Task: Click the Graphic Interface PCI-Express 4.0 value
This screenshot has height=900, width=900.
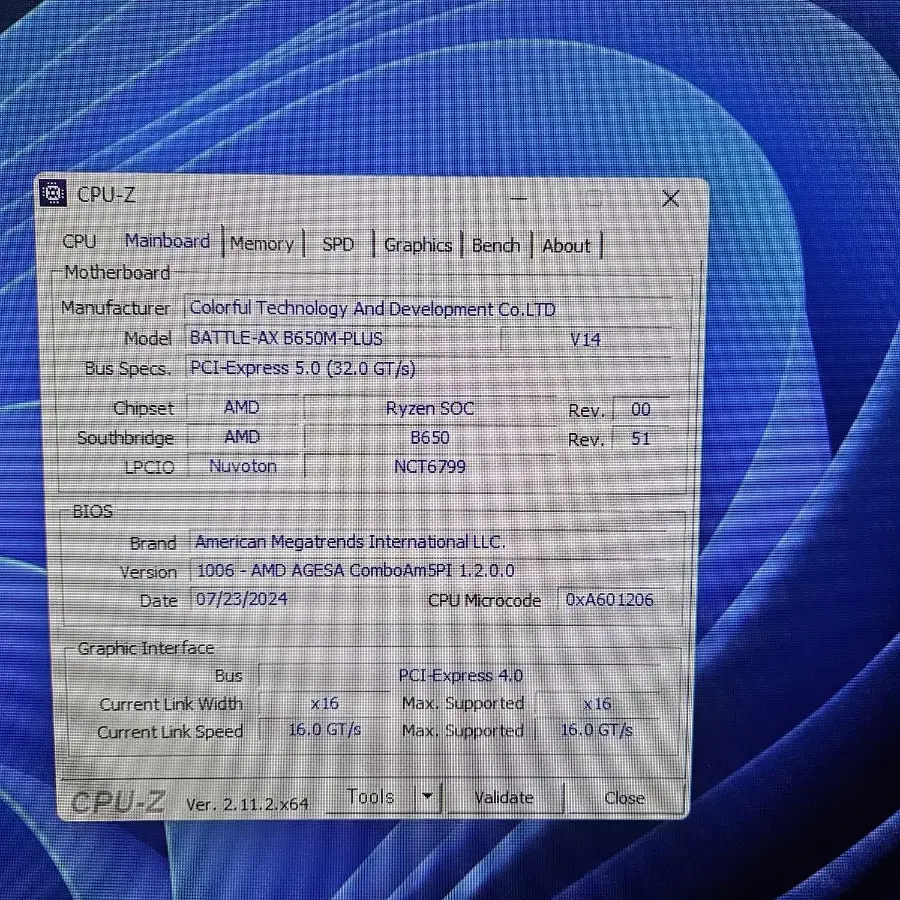Action: tap(460, 676)
